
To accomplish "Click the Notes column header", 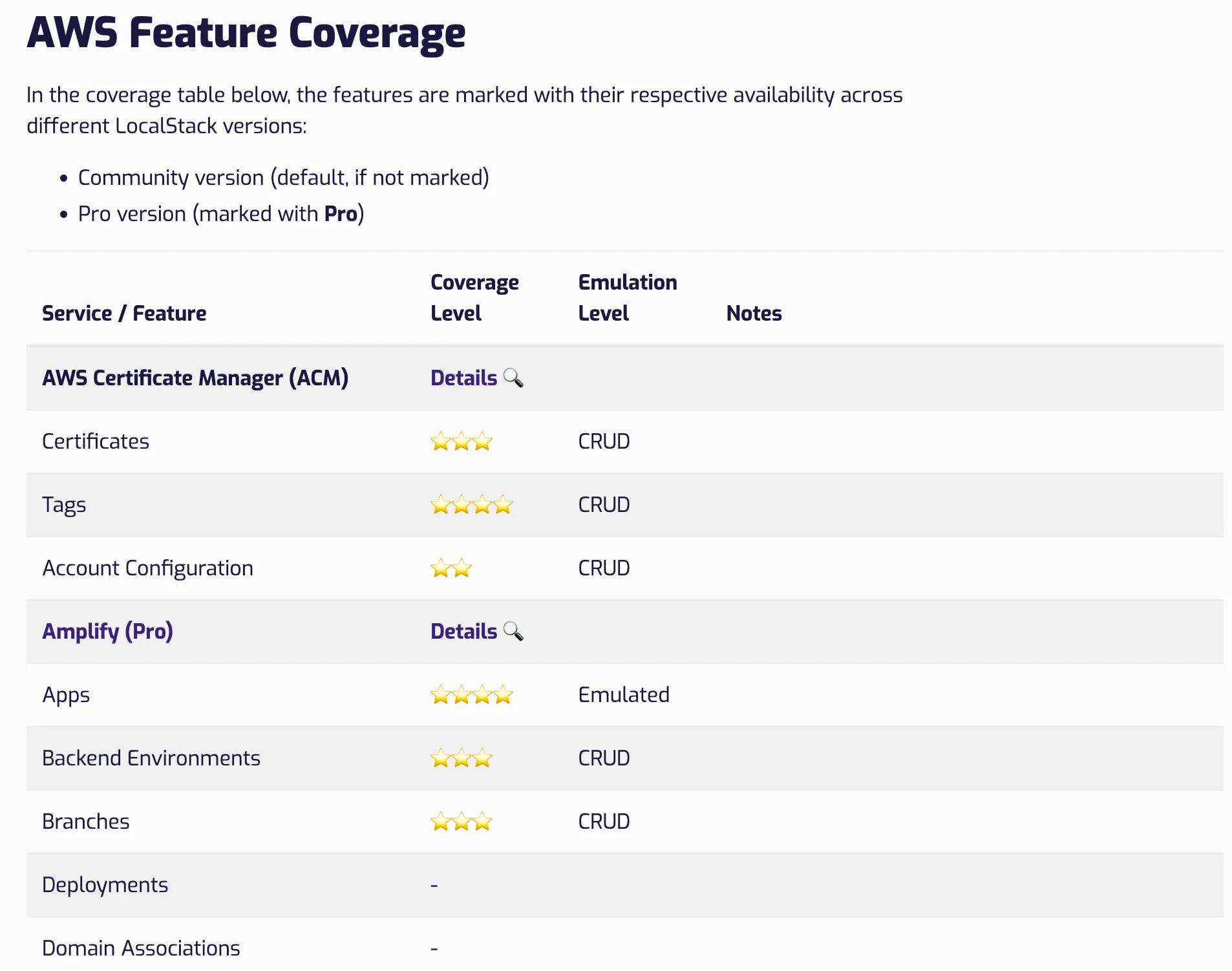I will pos(754,313).
